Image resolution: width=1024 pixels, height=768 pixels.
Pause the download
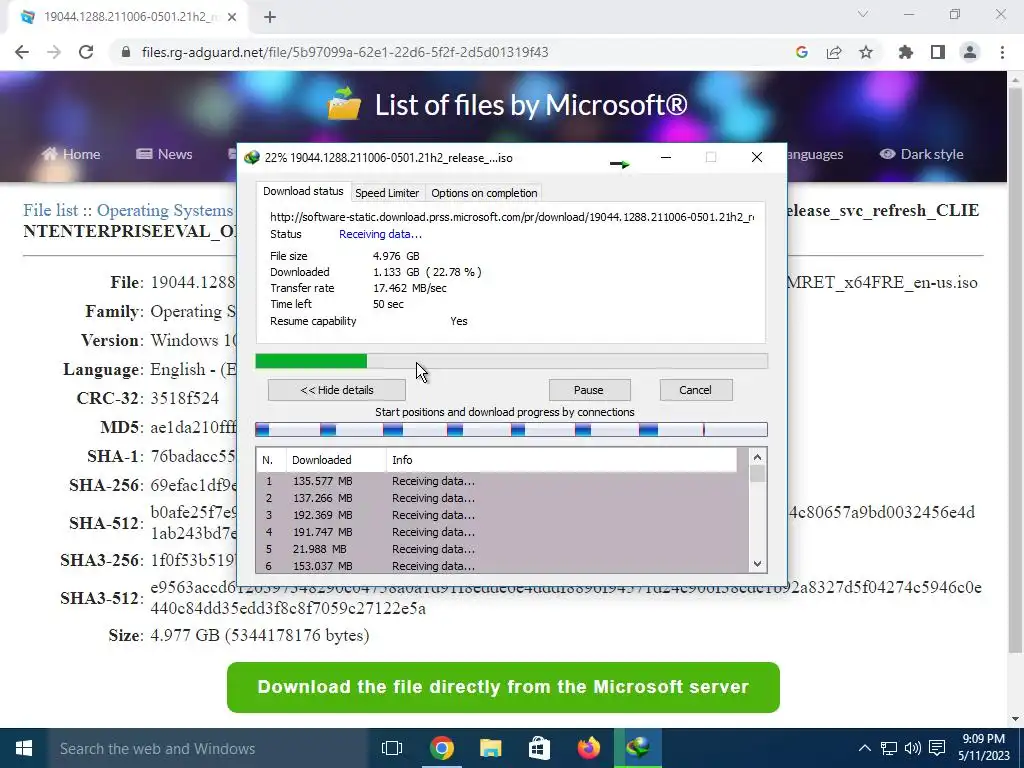pos(589,390)
